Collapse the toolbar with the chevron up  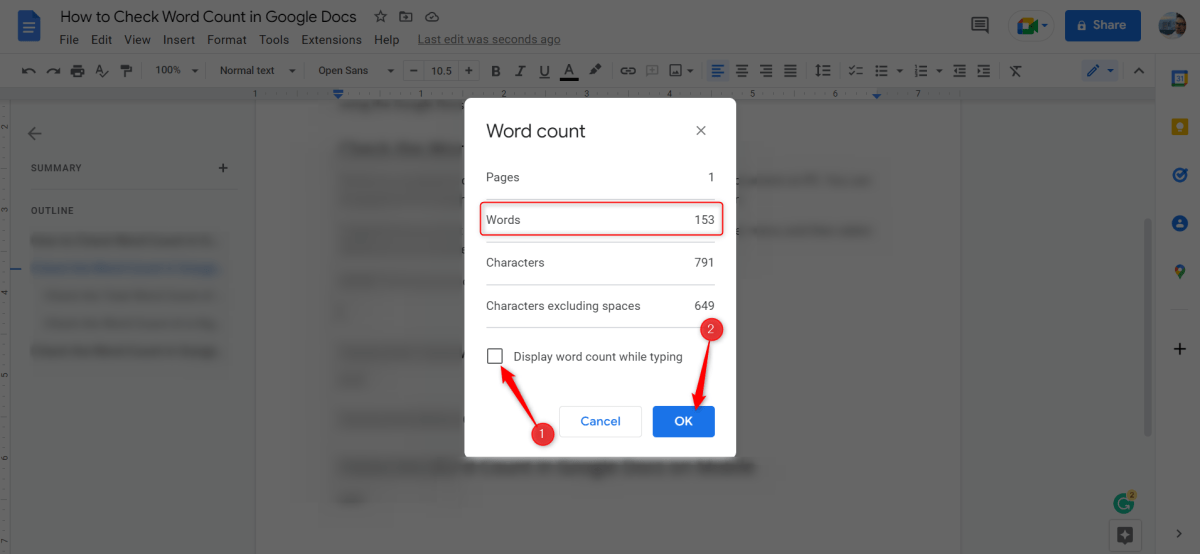[1139, 71]
